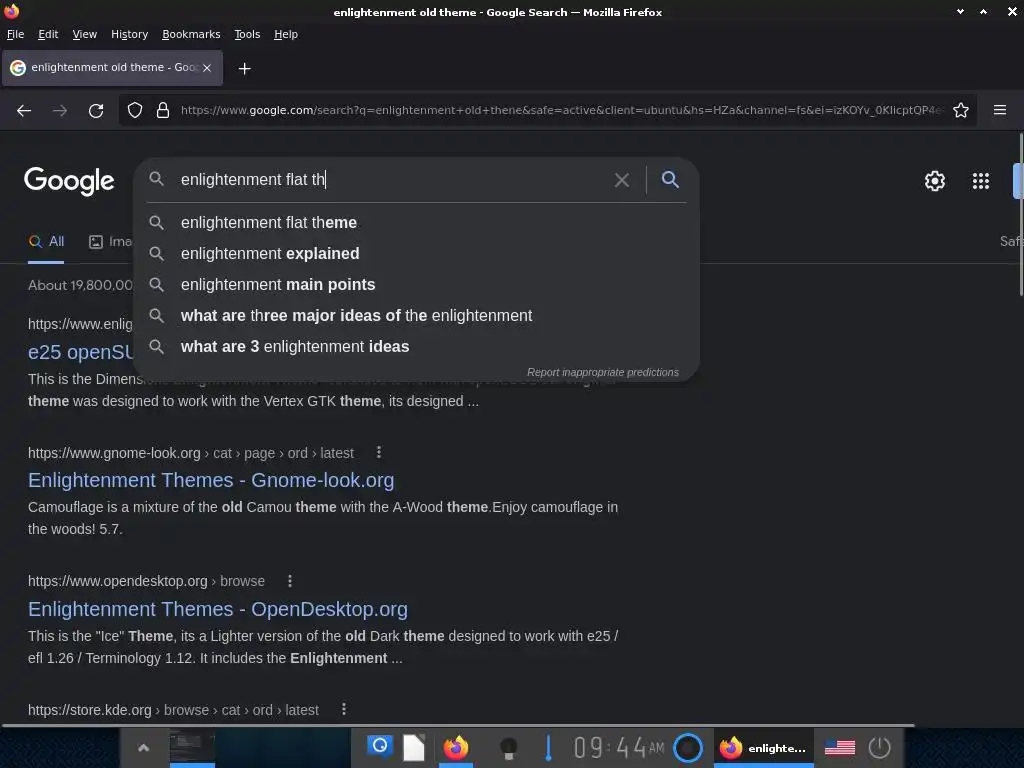
Task: Click the forward navigation arrow
Action: point(60,110)
